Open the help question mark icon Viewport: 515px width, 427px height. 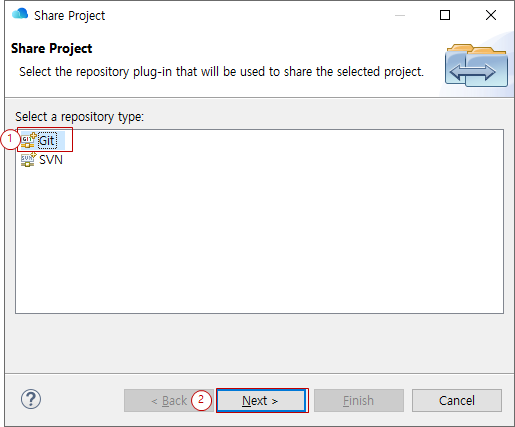(31, 399)
